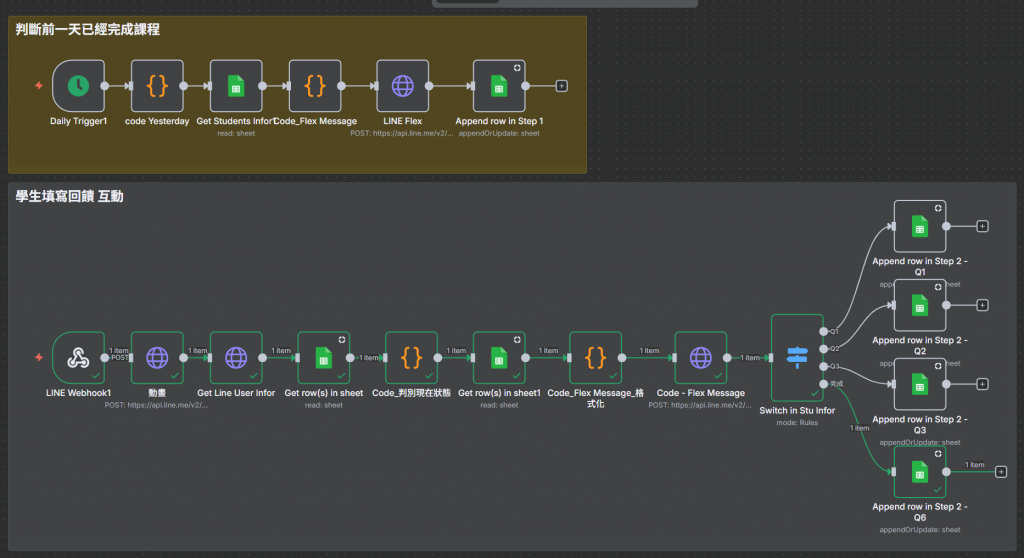Select the LINE Webhook1 node
Viewport: 1024px width, 558px height.
(78, 357)
